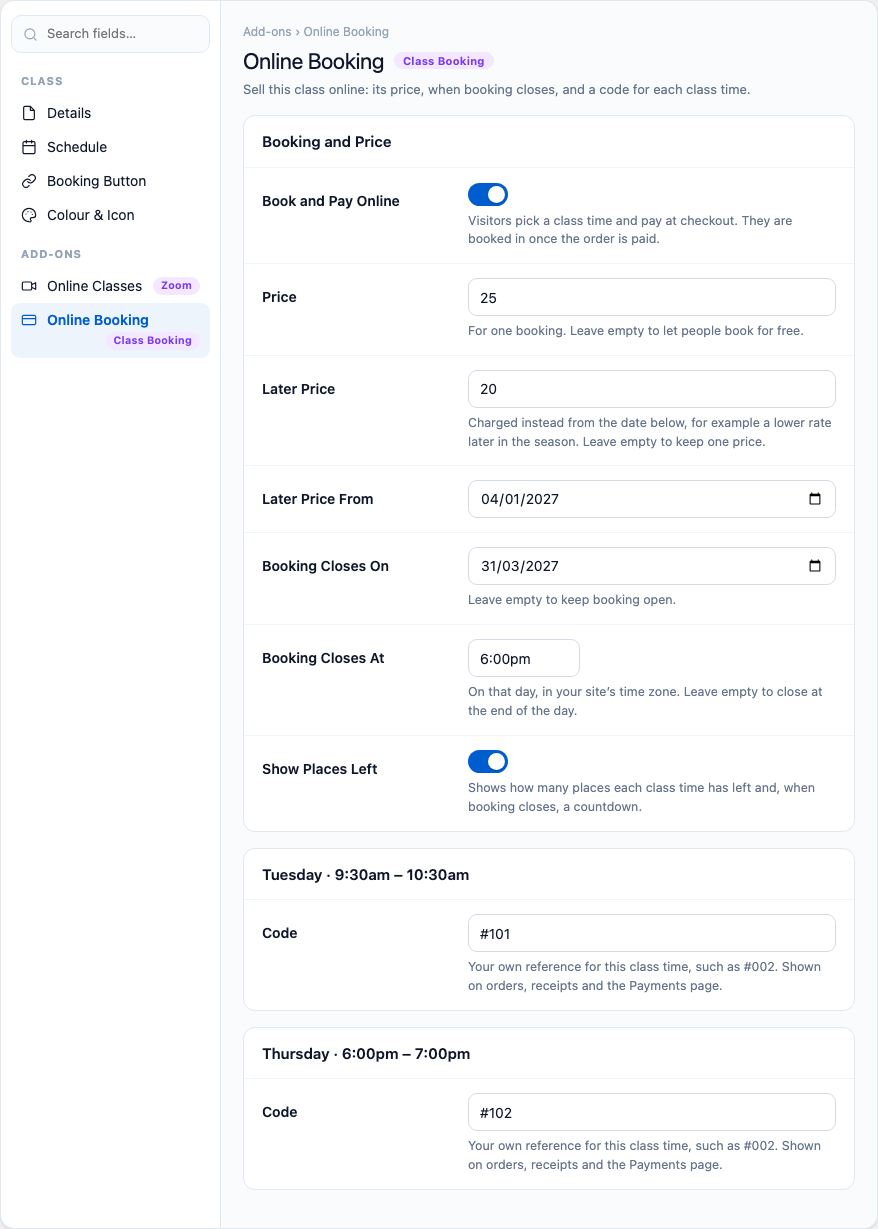Open the Booking Closes On calendar picker icon
This screenshot has height=1229, width=878.
[x=815, y=566]
